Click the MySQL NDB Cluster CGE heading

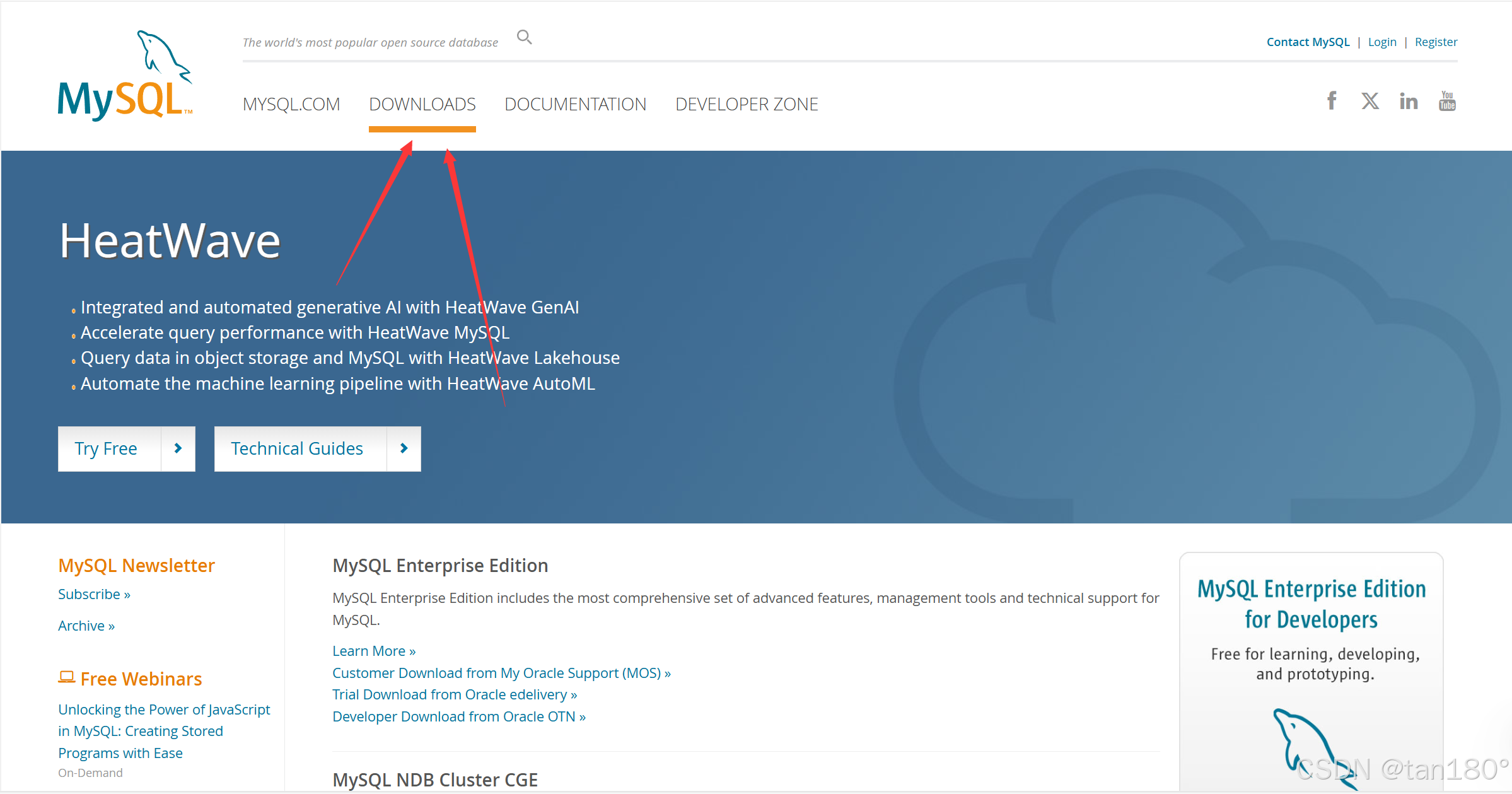[435, 780]
